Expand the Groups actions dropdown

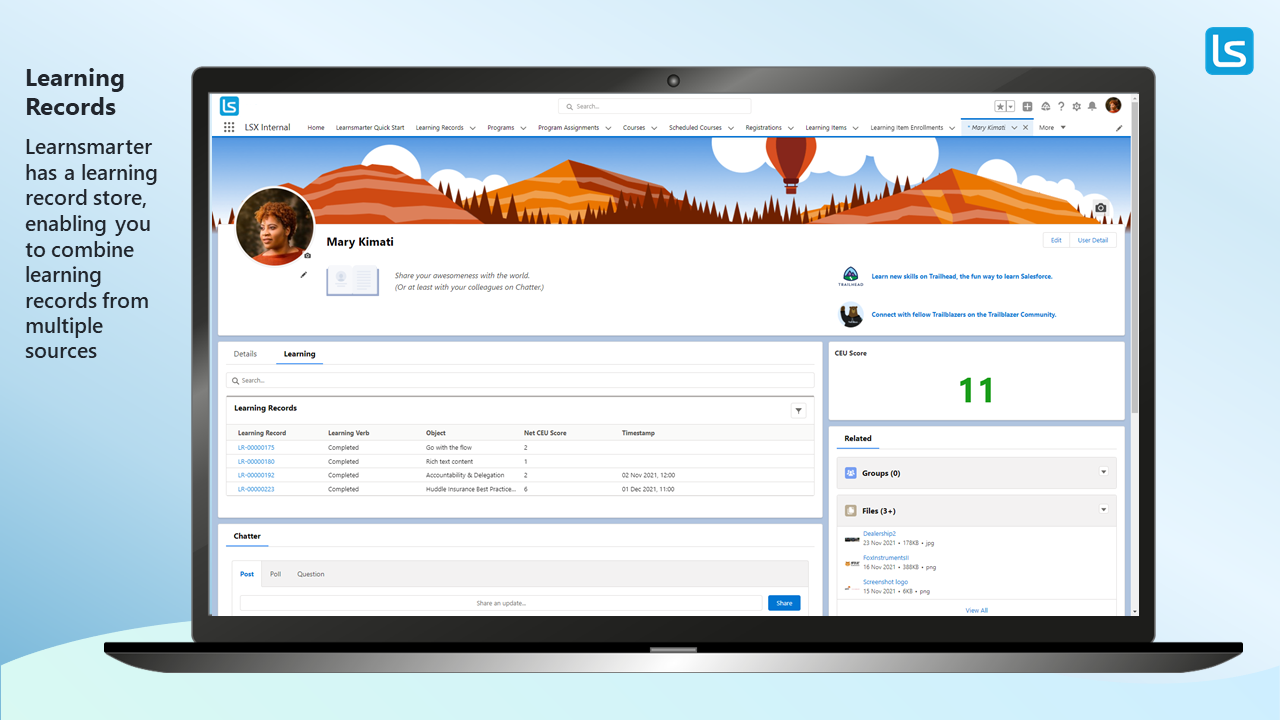(1104, 472)
